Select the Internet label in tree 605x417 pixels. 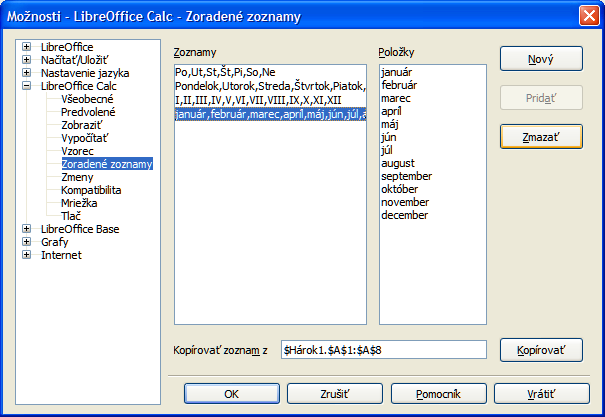coord(61,255)
